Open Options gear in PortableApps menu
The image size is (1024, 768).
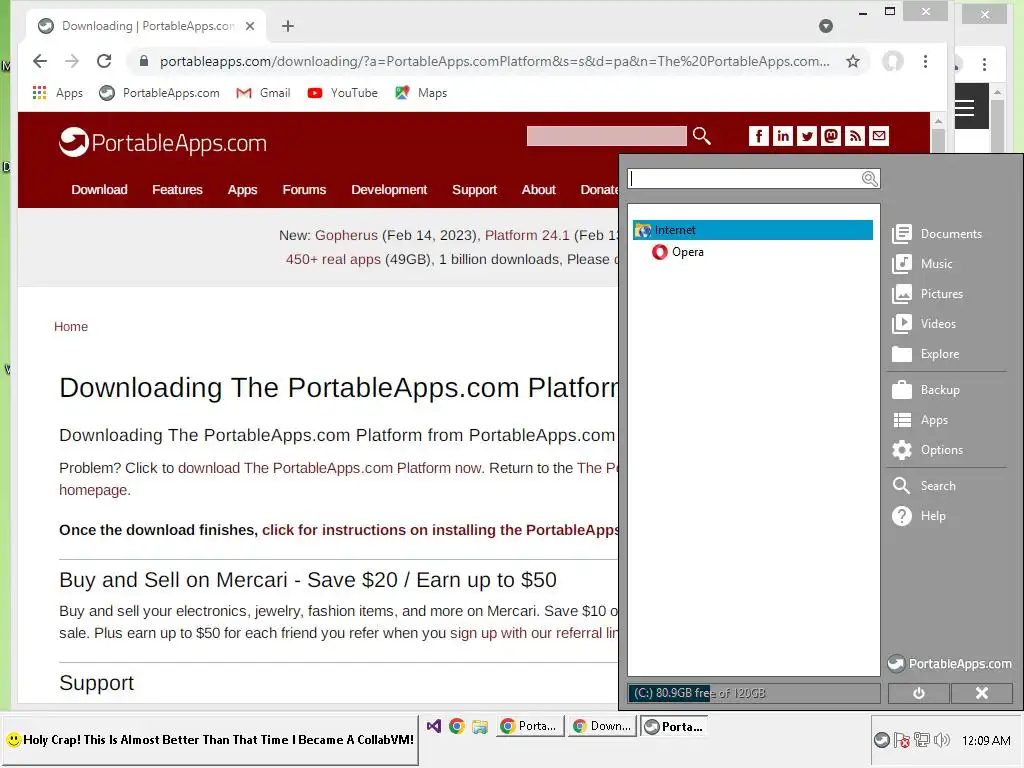pyautogui.click(x=927, y=450)
